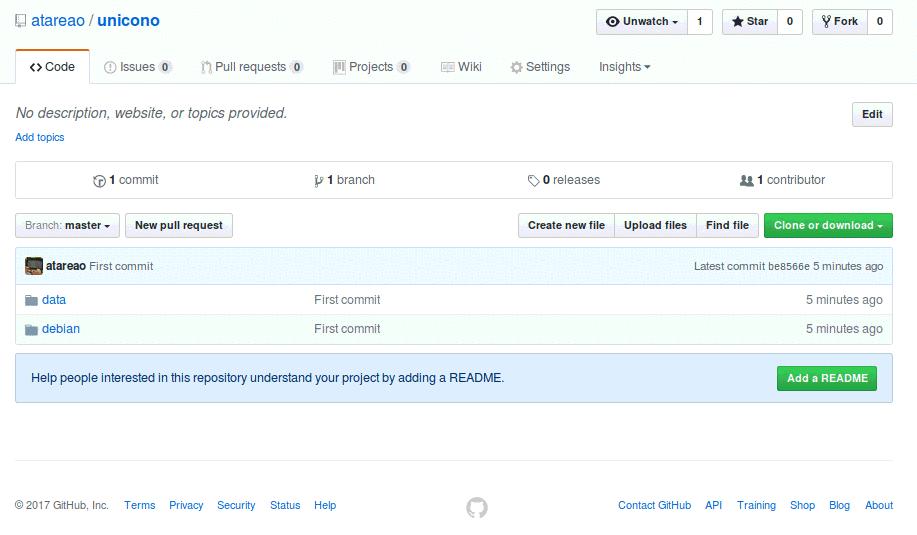Click the GitHub Octocat logo in footer
Image resolution: width=917 pixels, height=535 pixels.
[477, 508]
